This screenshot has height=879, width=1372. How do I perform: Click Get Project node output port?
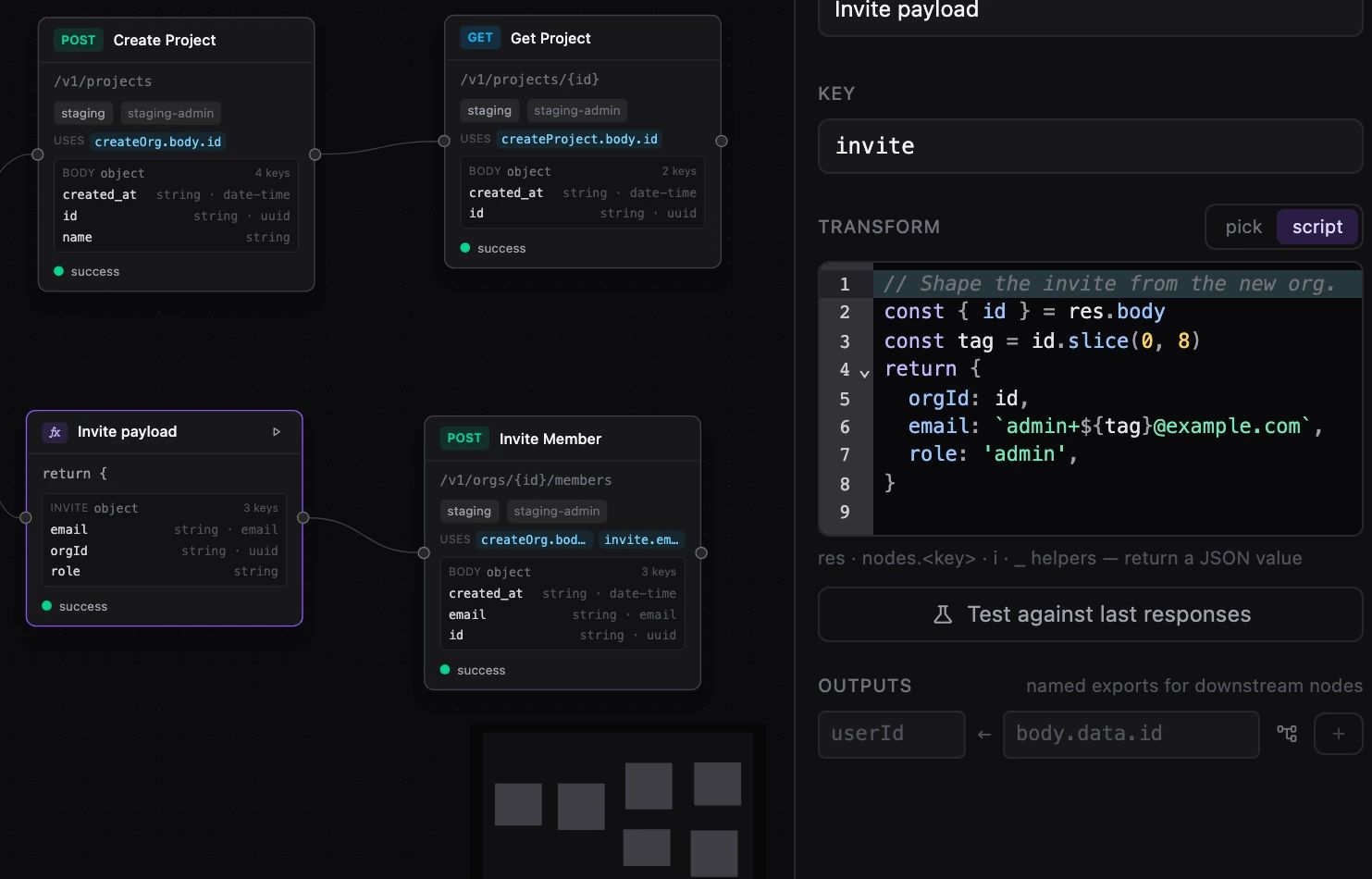pos(722,141)
